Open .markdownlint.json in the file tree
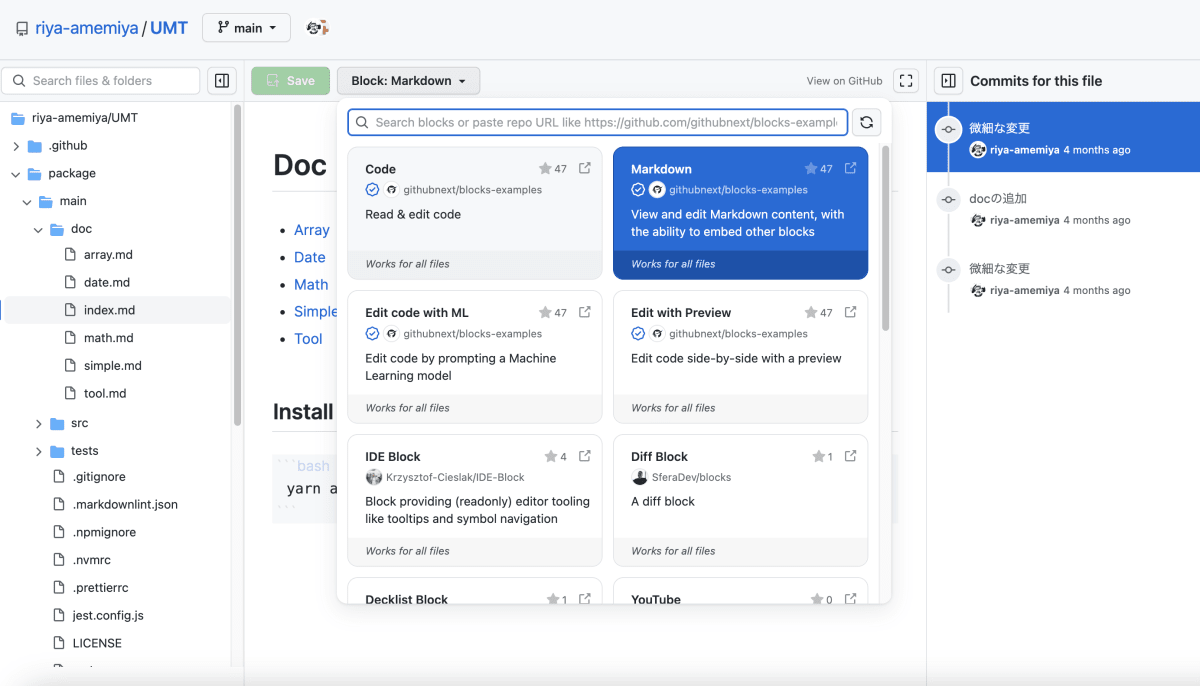This screenshot has width=1200, height=686. [x=125, y=505]
